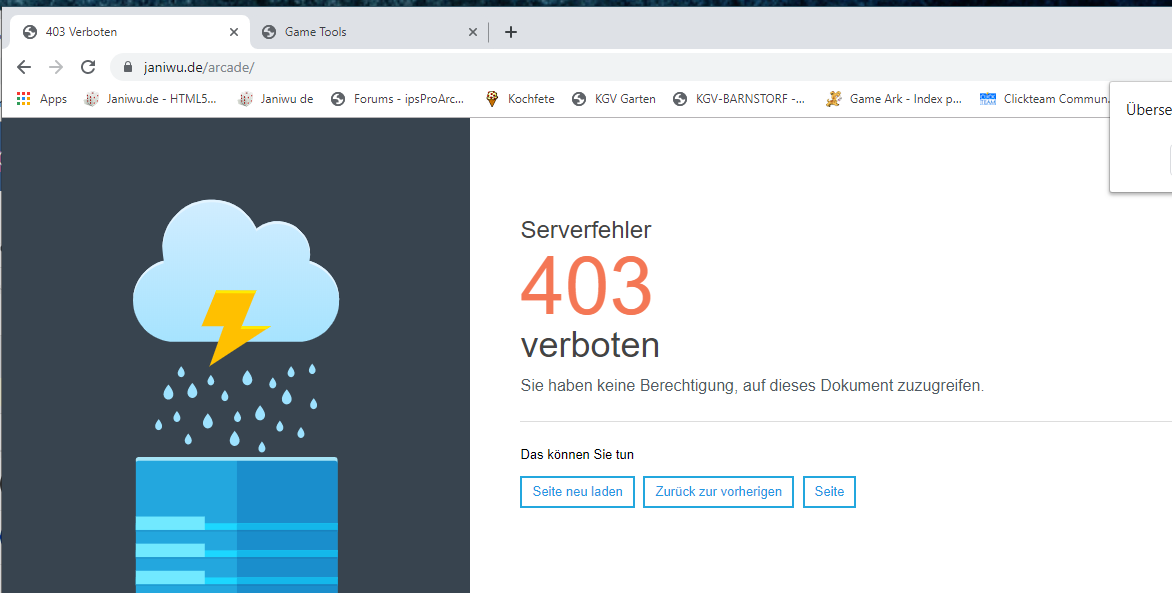Image resolution: width=1172 pixels, height=593 pixels.
Task: Open the KGV-BARNSTORF bookmark
Action: (740, 99)
